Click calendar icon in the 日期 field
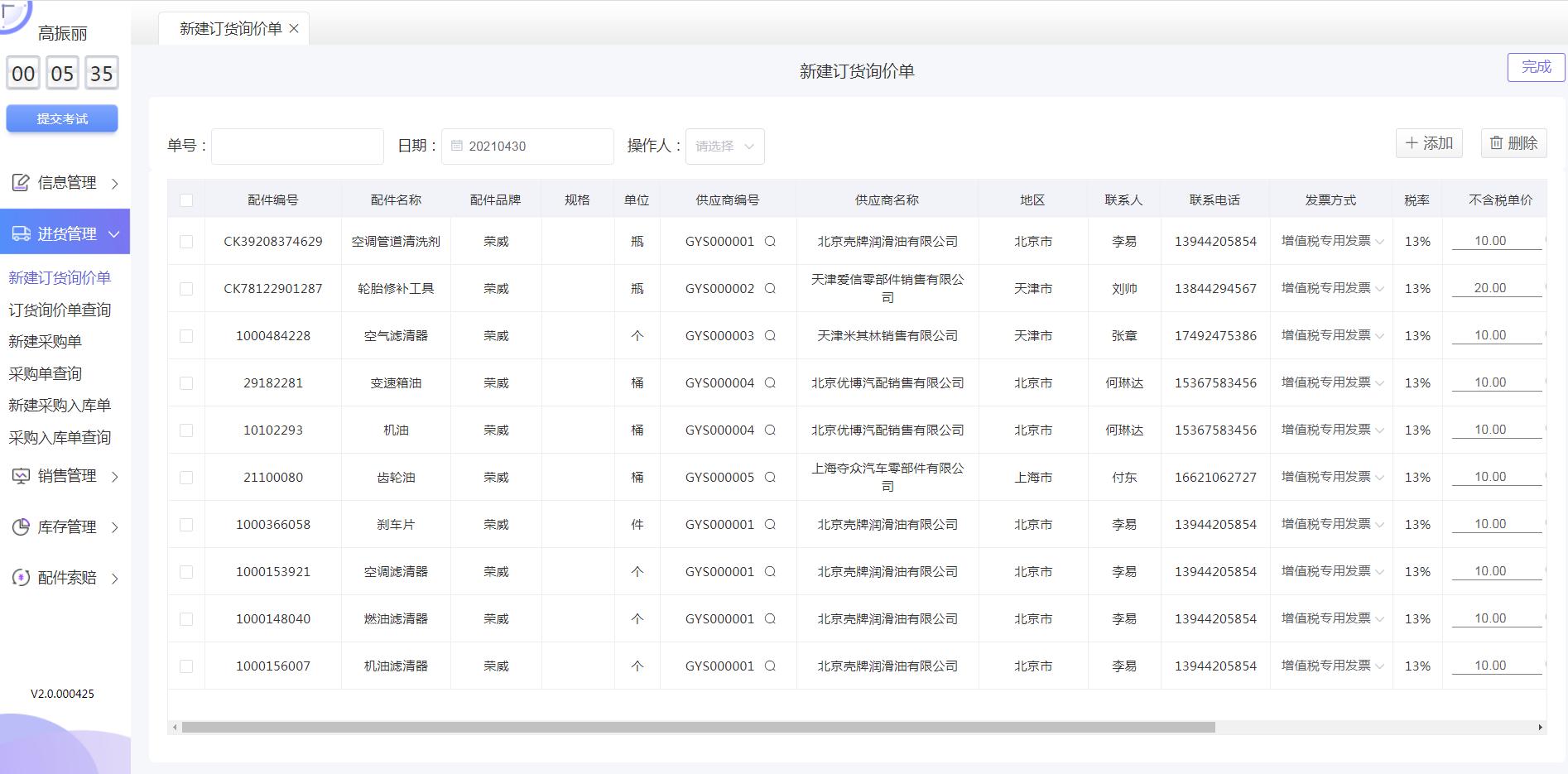The image size is (1568, 774). tap(456, 146)
